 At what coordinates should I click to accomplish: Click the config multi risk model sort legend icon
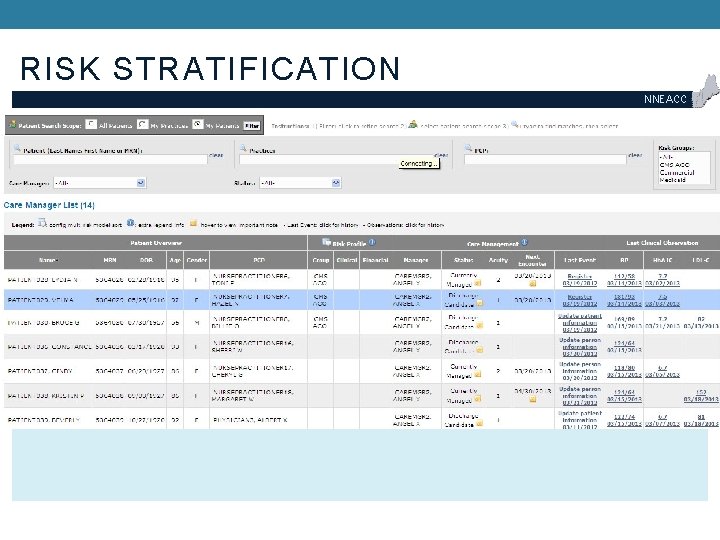point(42,223)
